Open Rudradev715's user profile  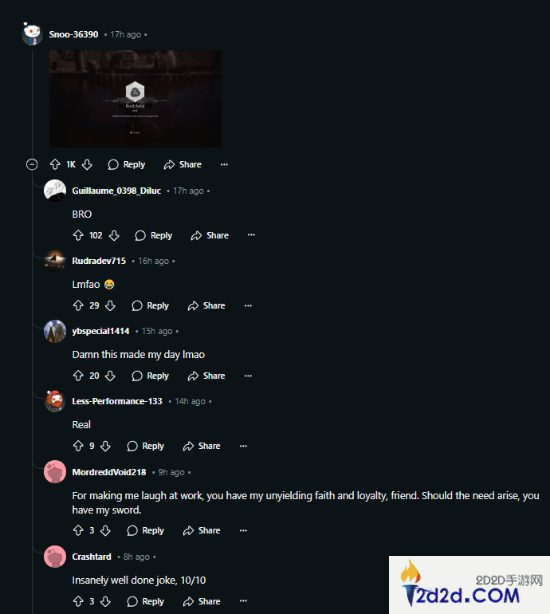point(99,261)
